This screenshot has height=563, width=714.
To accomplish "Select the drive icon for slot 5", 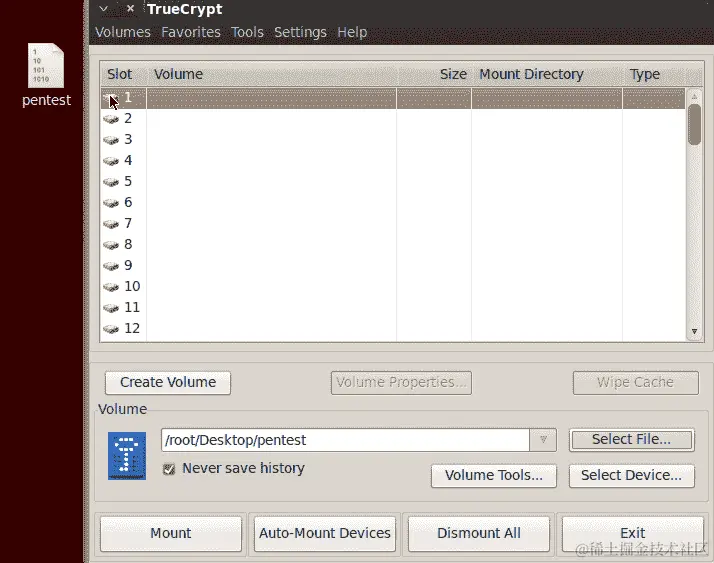I will point(111,182).
